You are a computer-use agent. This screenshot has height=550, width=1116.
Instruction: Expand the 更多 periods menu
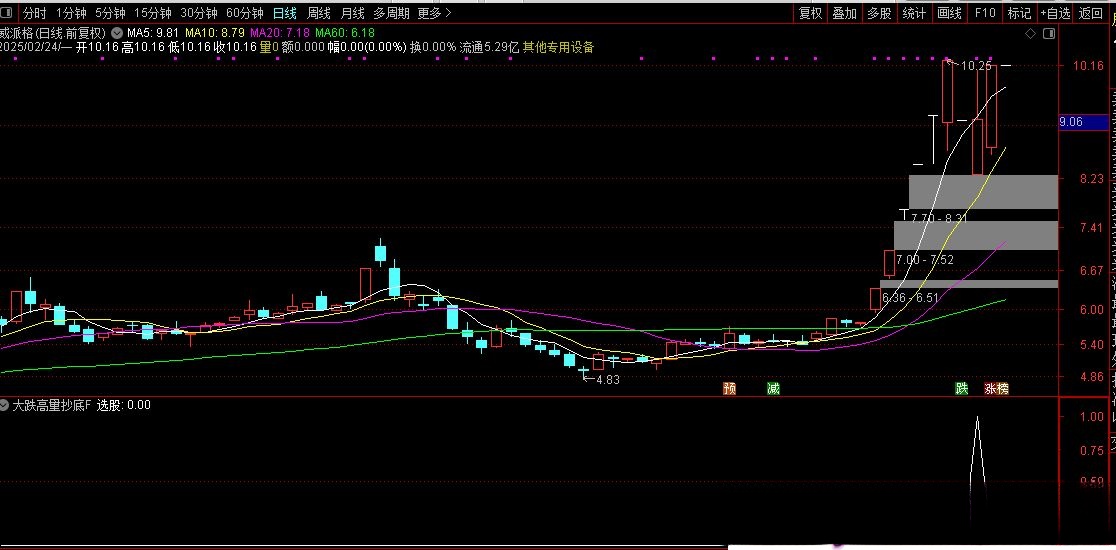coord(433,13)
